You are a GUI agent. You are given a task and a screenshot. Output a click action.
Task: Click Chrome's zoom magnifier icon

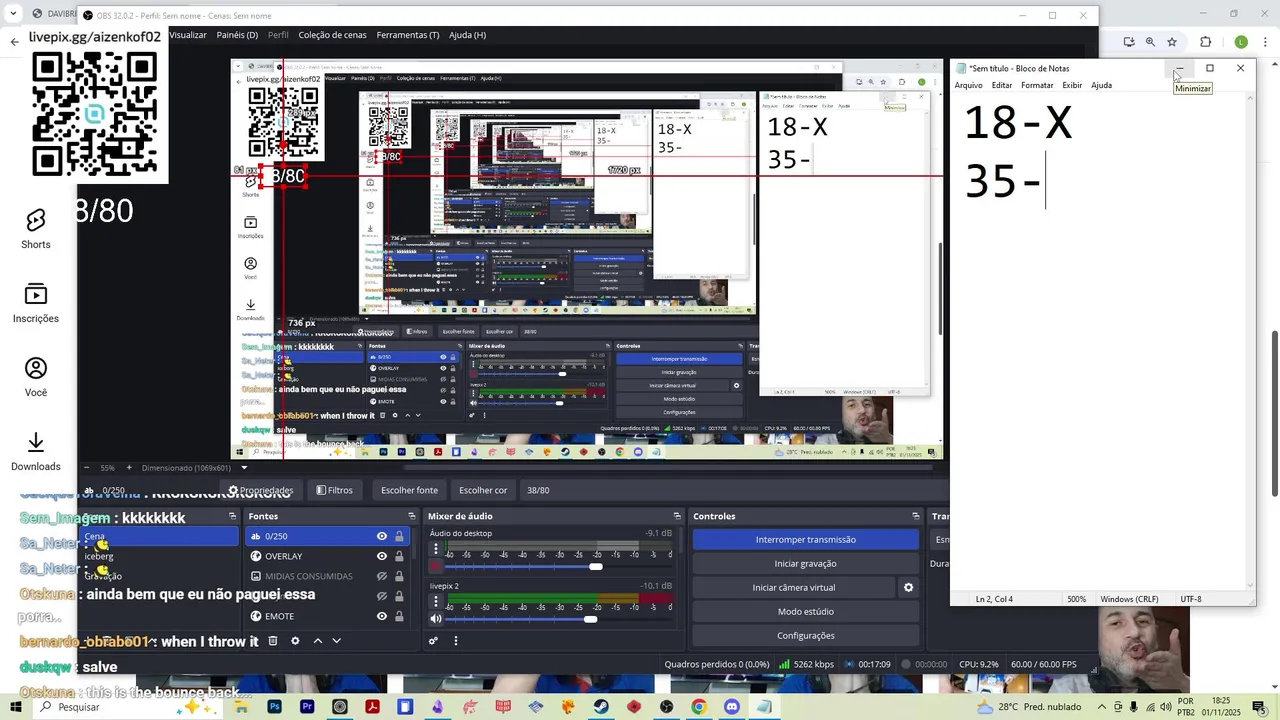point(1150,42)
